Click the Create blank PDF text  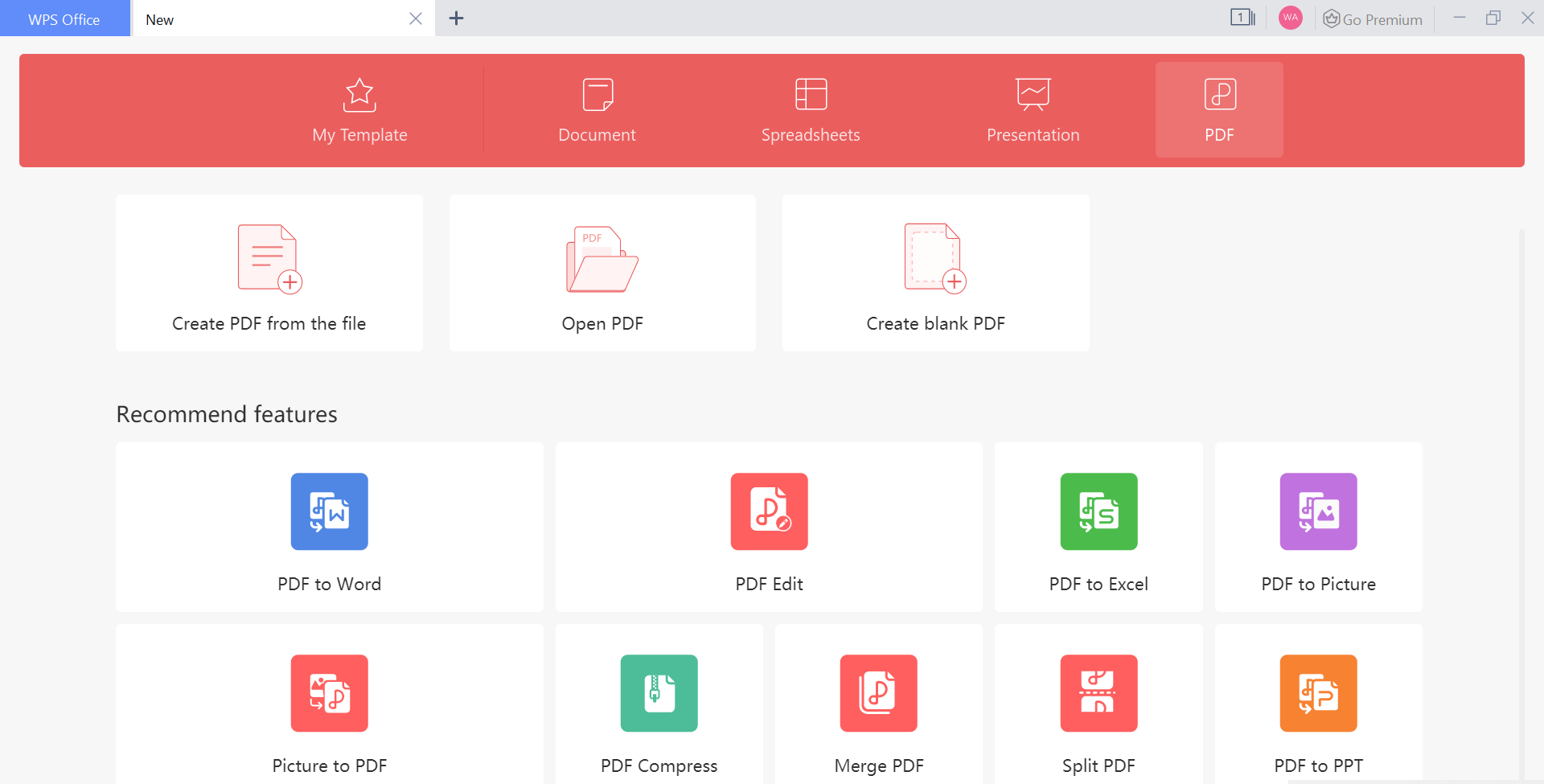pos(935,323)
